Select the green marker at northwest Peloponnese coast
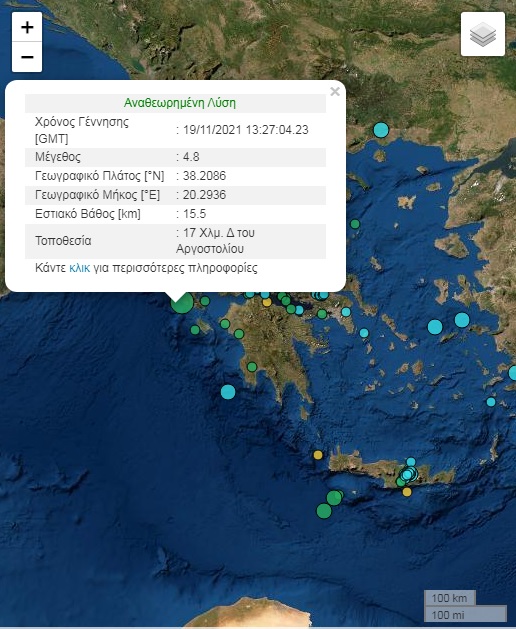The width and height of the screenshot is (516, 629). [x=225, y=324]
